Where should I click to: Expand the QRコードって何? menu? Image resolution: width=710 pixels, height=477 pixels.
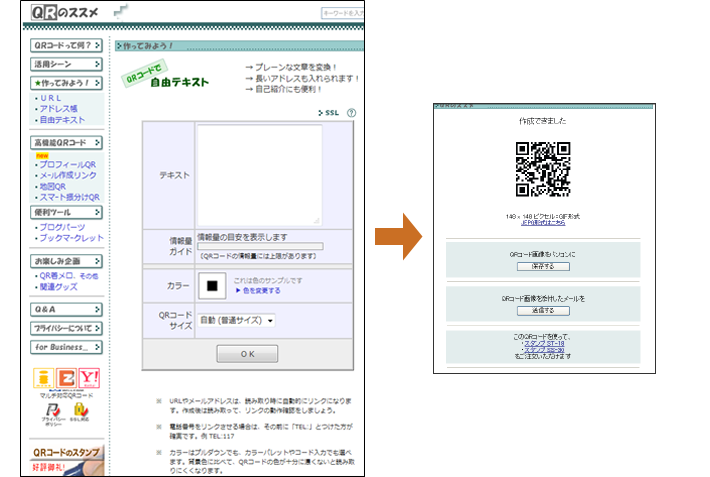[66, 46]
